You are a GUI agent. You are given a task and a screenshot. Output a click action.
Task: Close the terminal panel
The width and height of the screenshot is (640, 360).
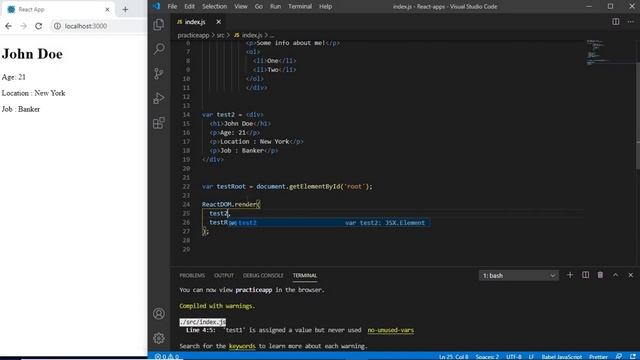pos(630,275)
